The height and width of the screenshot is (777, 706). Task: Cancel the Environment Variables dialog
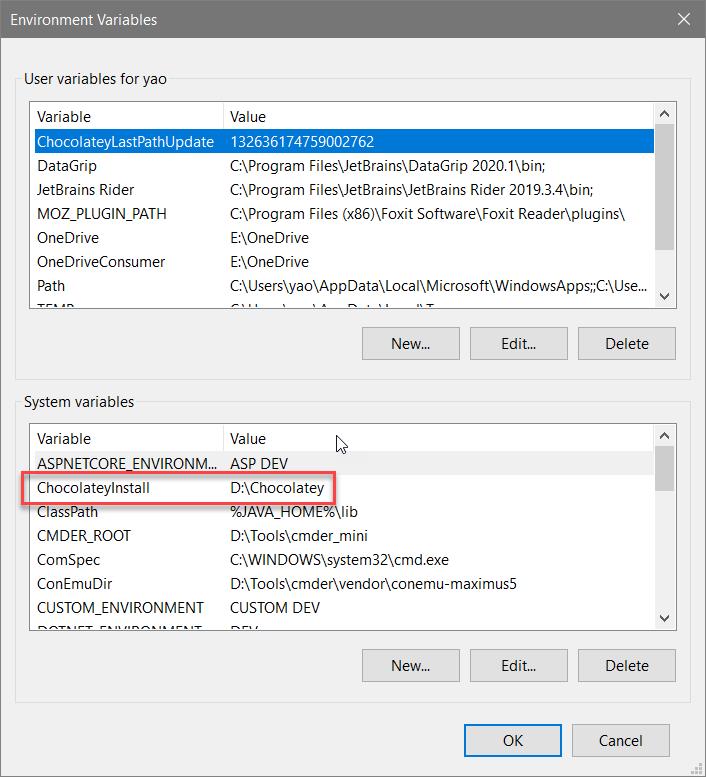620,741
